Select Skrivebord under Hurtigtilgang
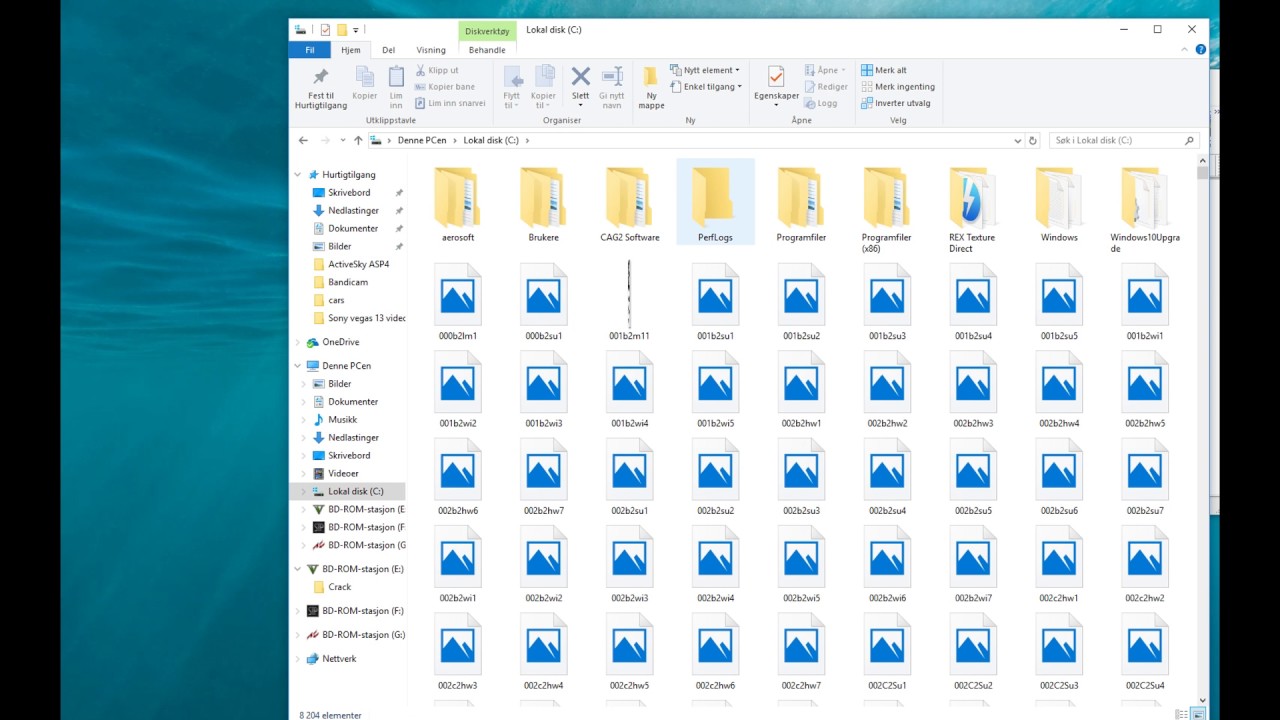This screenshot has width=1280, height=720. [x=349, y=193]
